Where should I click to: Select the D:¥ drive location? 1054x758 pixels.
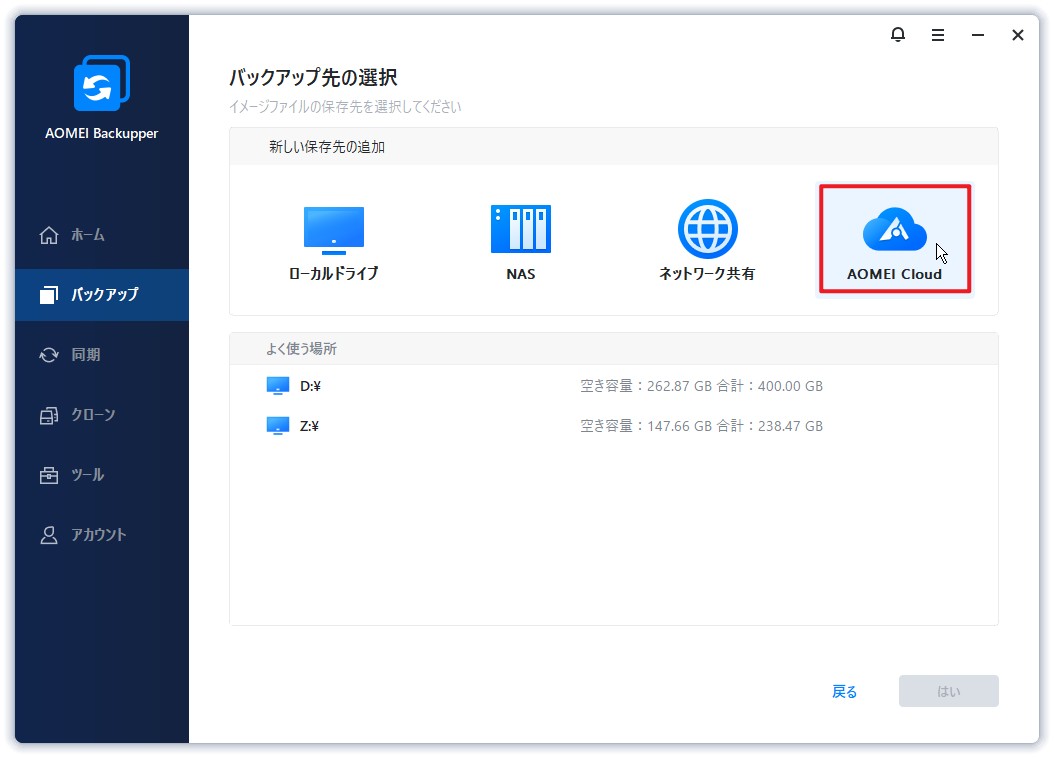(613, 386)
